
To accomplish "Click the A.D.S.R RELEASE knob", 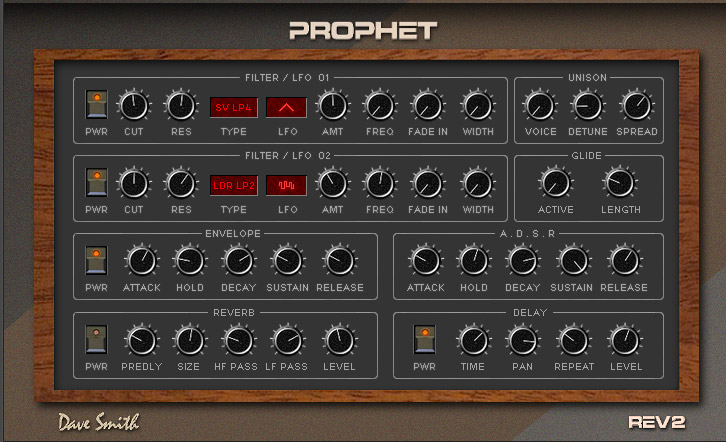I will [x=625, y=261].
